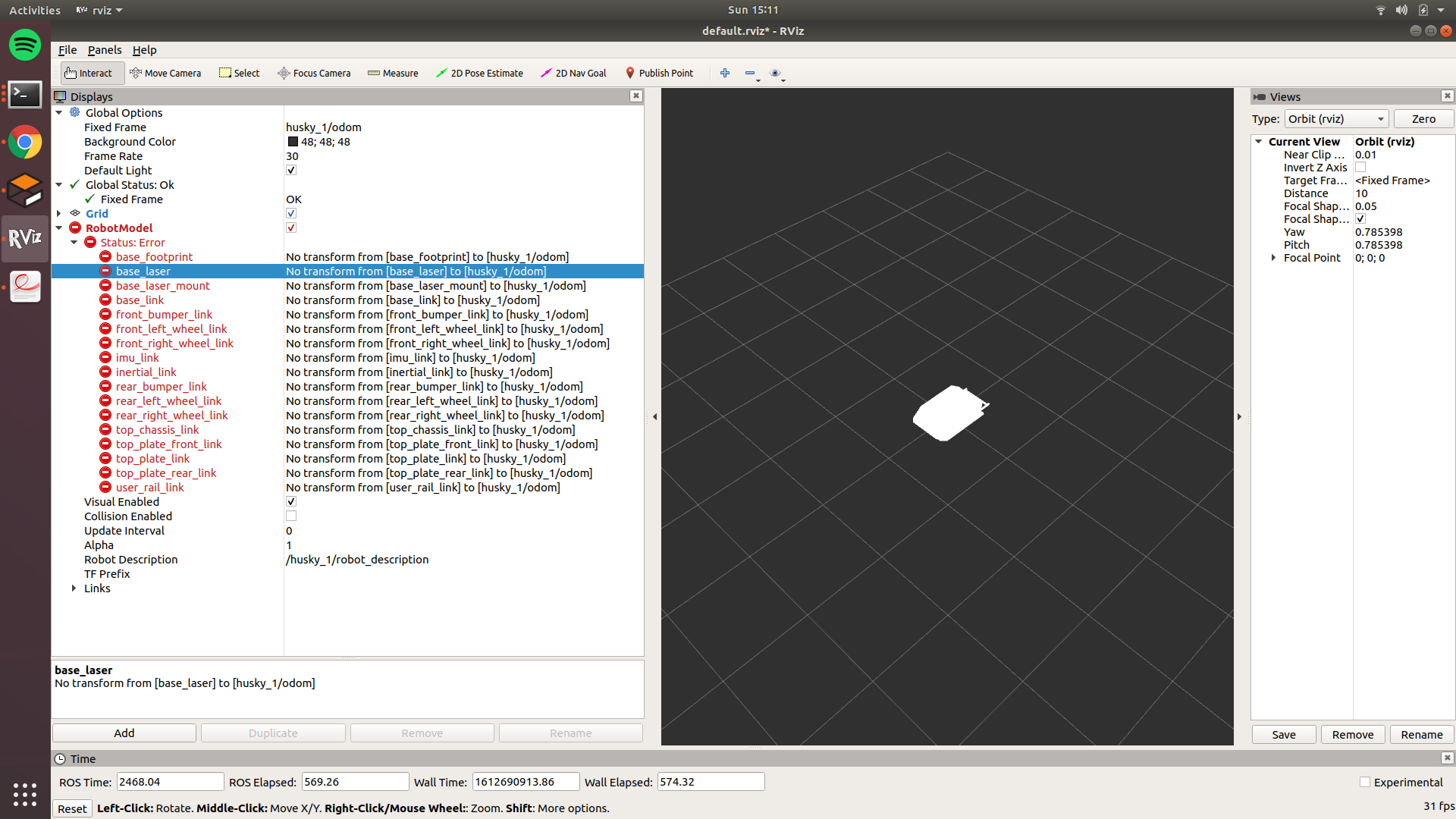Save the current view
Image resolution: width=1456 pixels, height=819 pixels.
click(1284, 734)
